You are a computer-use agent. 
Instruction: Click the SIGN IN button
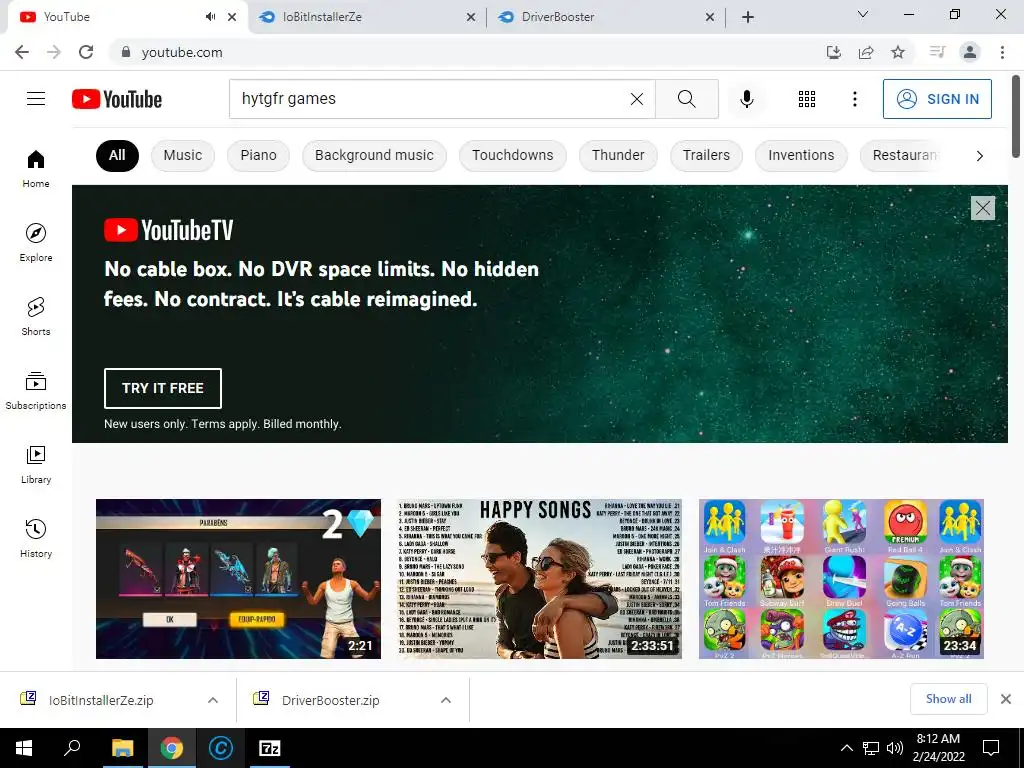coord(937,99)
